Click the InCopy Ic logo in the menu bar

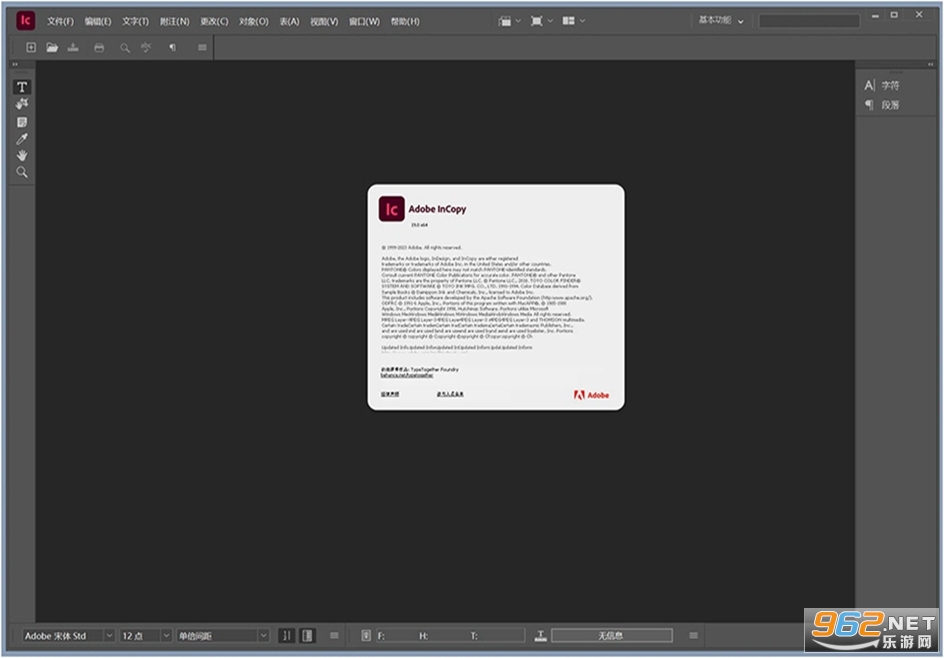[25, 20]
